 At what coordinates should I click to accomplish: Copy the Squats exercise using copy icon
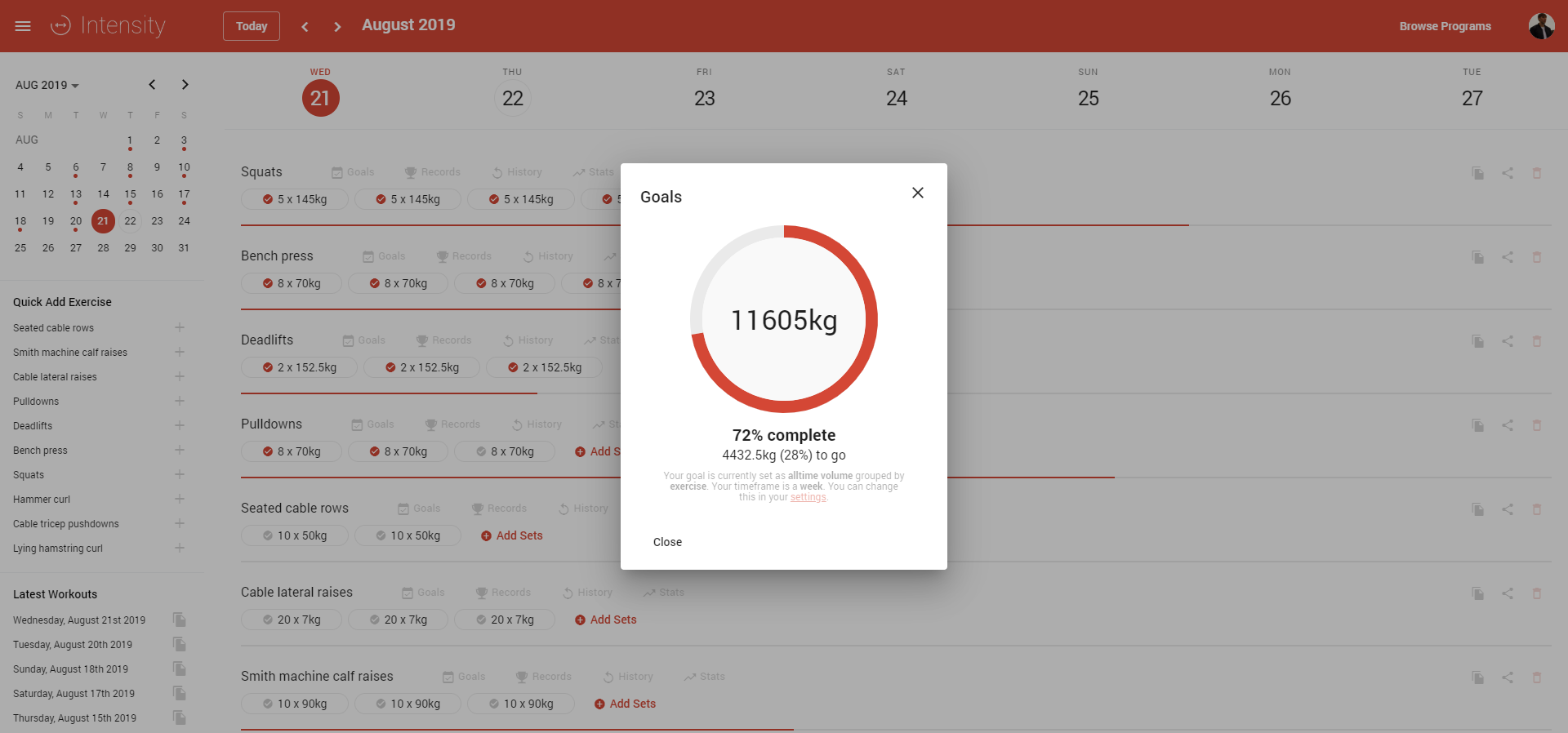click(x=1477, y=173)
